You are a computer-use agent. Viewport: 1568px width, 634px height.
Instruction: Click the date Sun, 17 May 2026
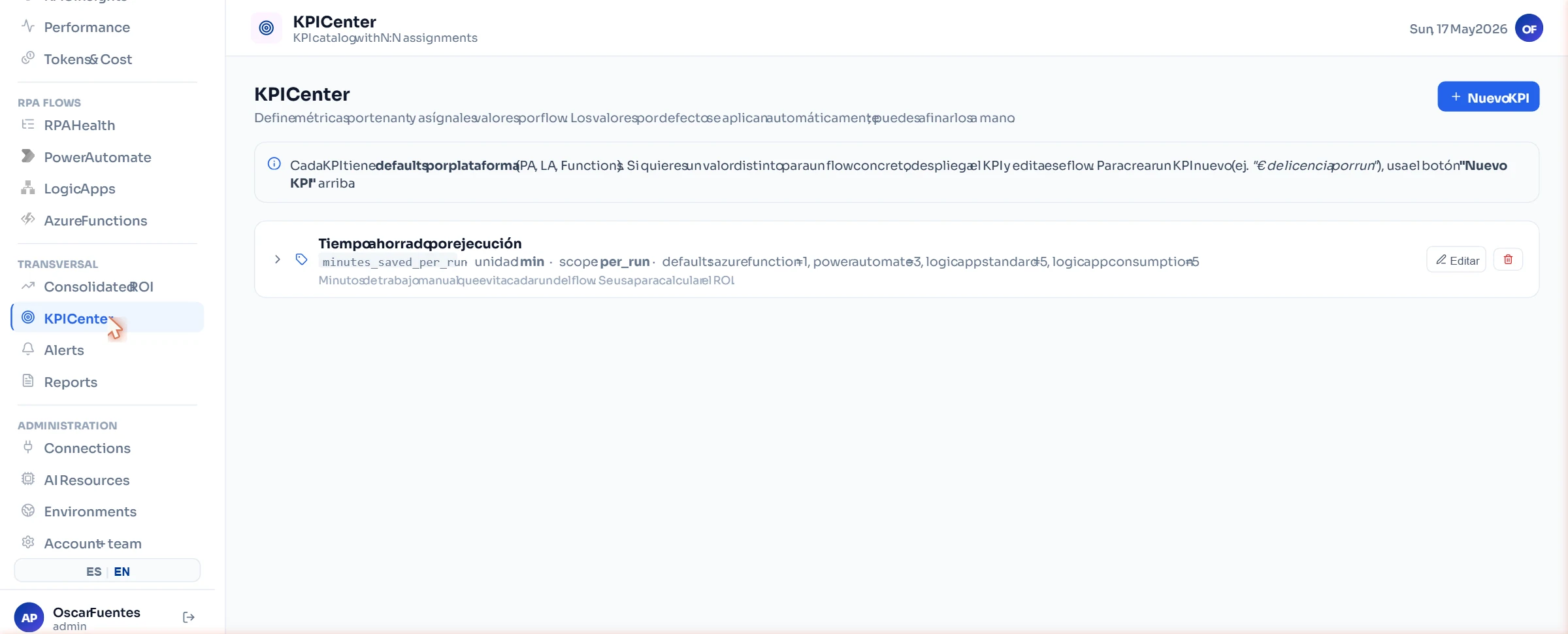pyautogui.click(x=1458, y=29)
